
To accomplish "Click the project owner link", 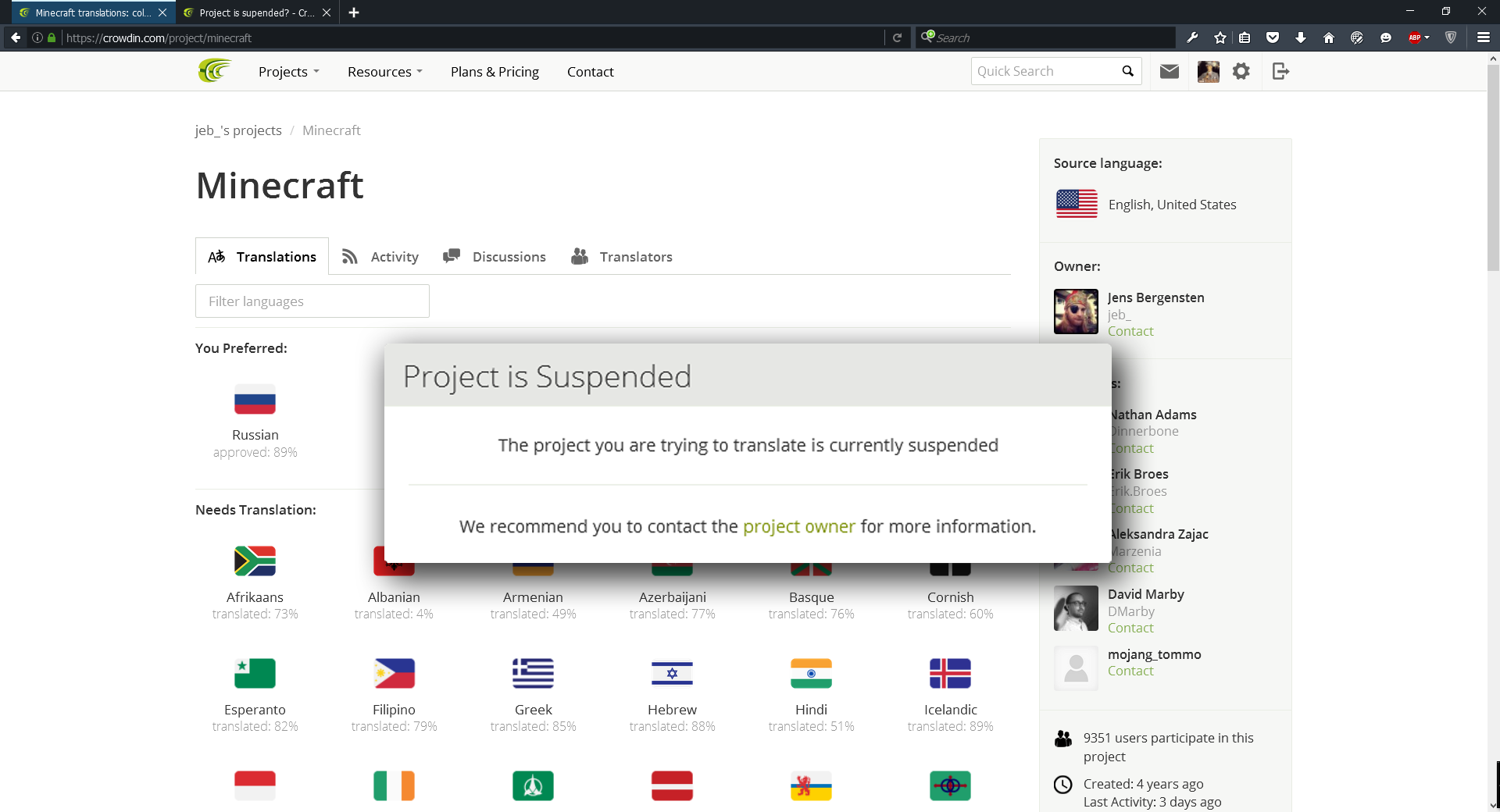I will (798, 527).
